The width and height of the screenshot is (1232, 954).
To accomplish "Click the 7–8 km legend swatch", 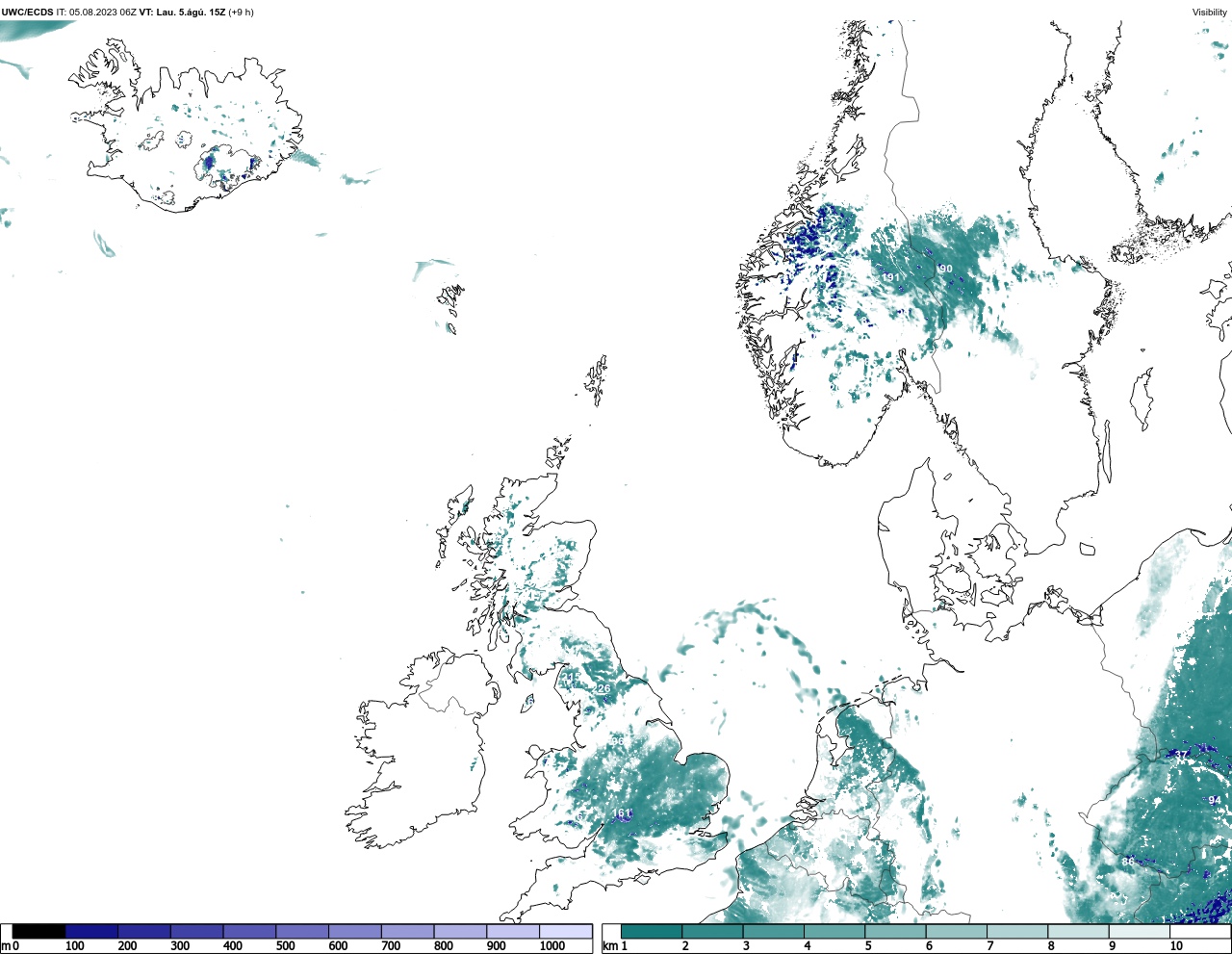I will tap(1017, 932).
